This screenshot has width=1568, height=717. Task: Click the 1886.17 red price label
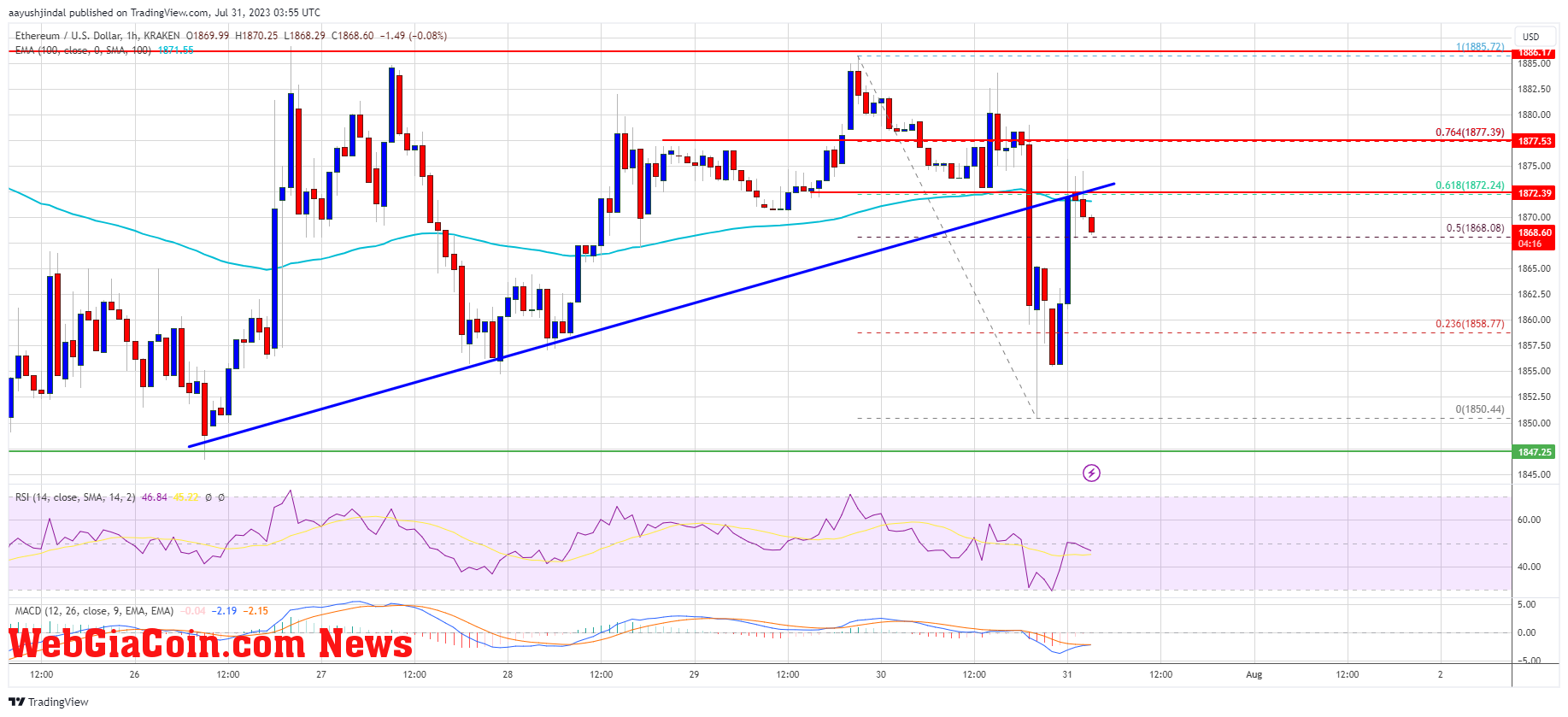[1535, 53]
